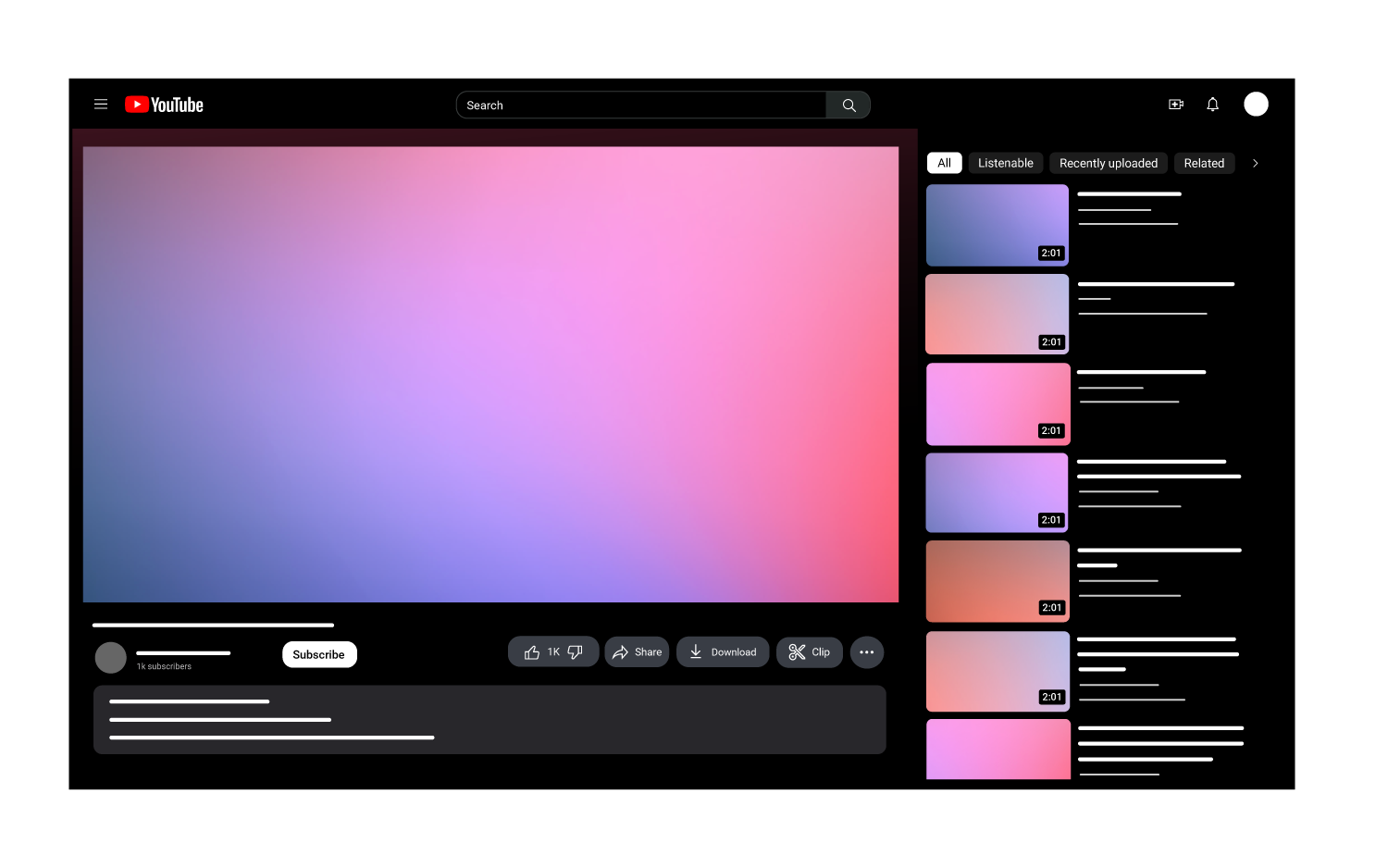Screen dimensions: 1388x868
Task: Expand the video description box
Action: tap(489, 720)
